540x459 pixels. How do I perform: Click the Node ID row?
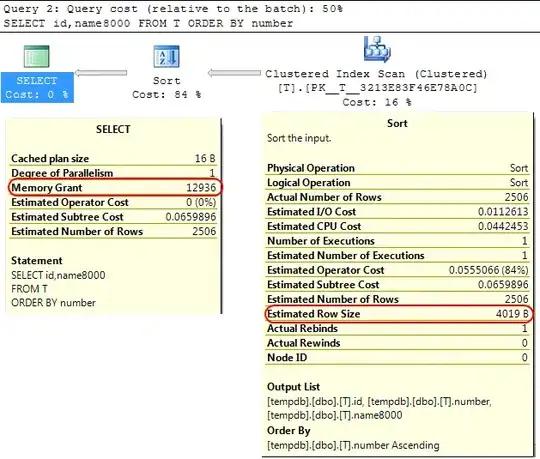click(x=398, y=357)
